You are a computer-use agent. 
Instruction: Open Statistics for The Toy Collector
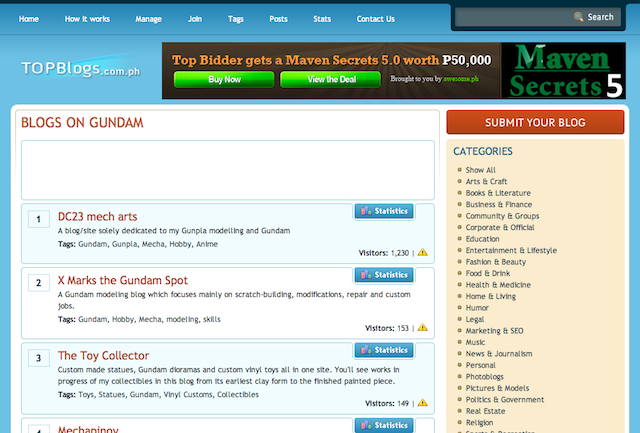(x=384, y=350)
